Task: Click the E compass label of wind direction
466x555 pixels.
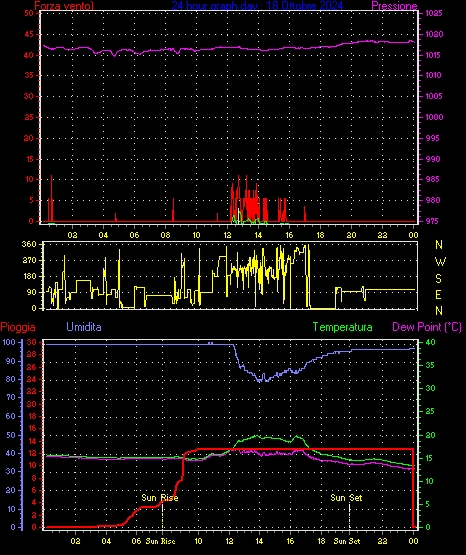Action: pyautogui.click(x=438, y=294)
